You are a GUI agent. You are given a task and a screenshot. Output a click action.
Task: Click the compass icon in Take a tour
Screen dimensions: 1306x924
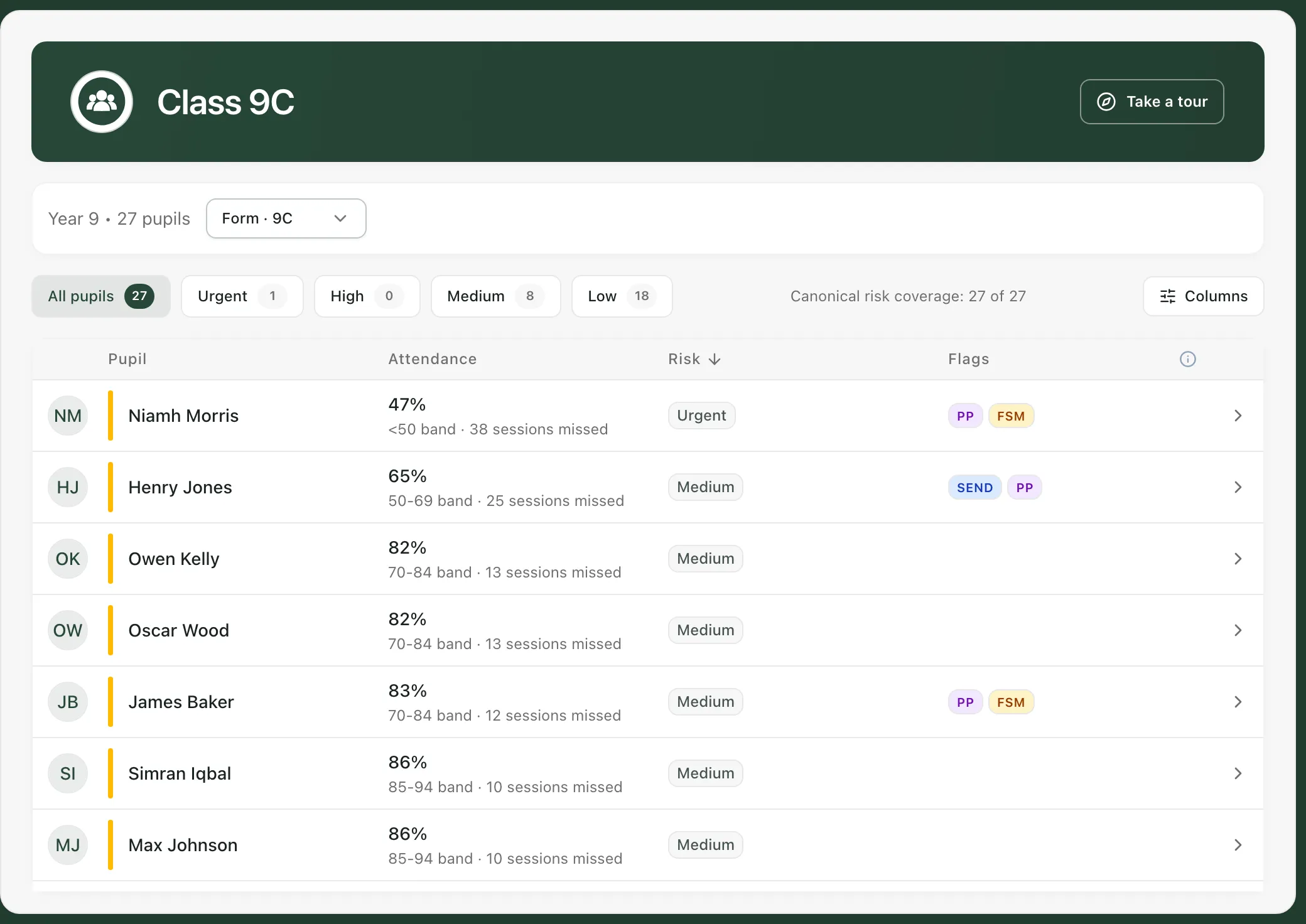[1106, 102]
